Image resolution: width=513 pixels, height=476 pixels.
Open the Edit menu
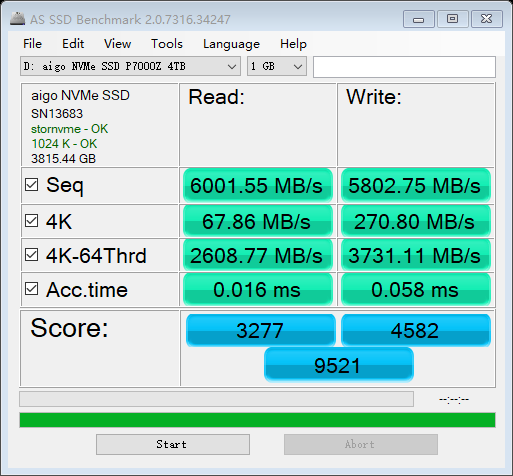[73, 44]
